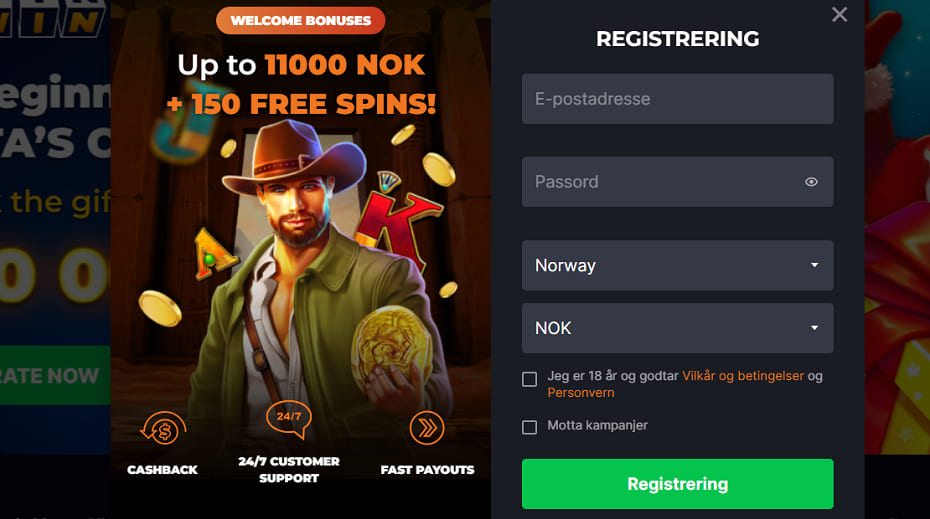The image size is (930, 519).
Task: Click the golden letter A symbol
Action: tap(215, 253)
